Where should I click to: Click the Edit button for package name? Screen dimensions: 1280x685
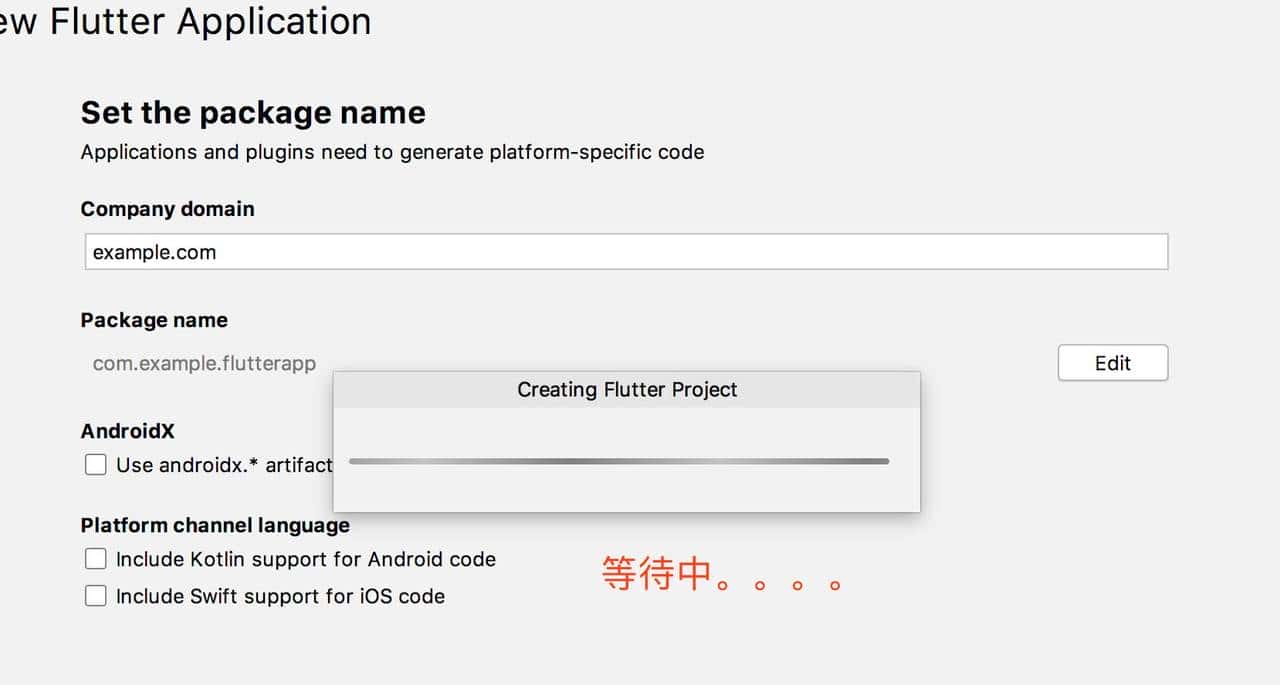pyautogui.click(x=1112, y=362)
